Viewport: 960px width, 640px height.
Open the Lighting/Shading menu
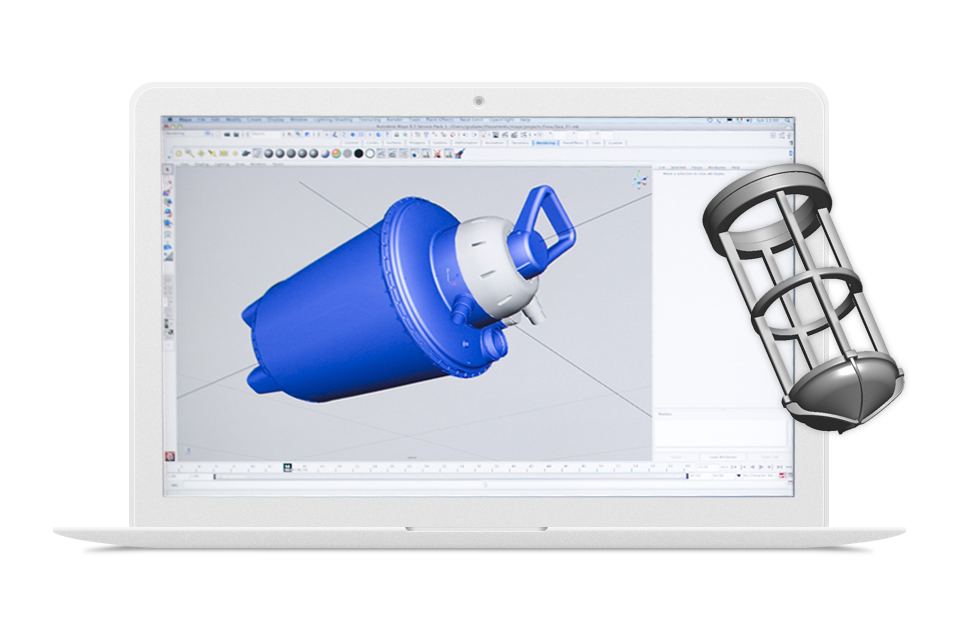[333, 119]
